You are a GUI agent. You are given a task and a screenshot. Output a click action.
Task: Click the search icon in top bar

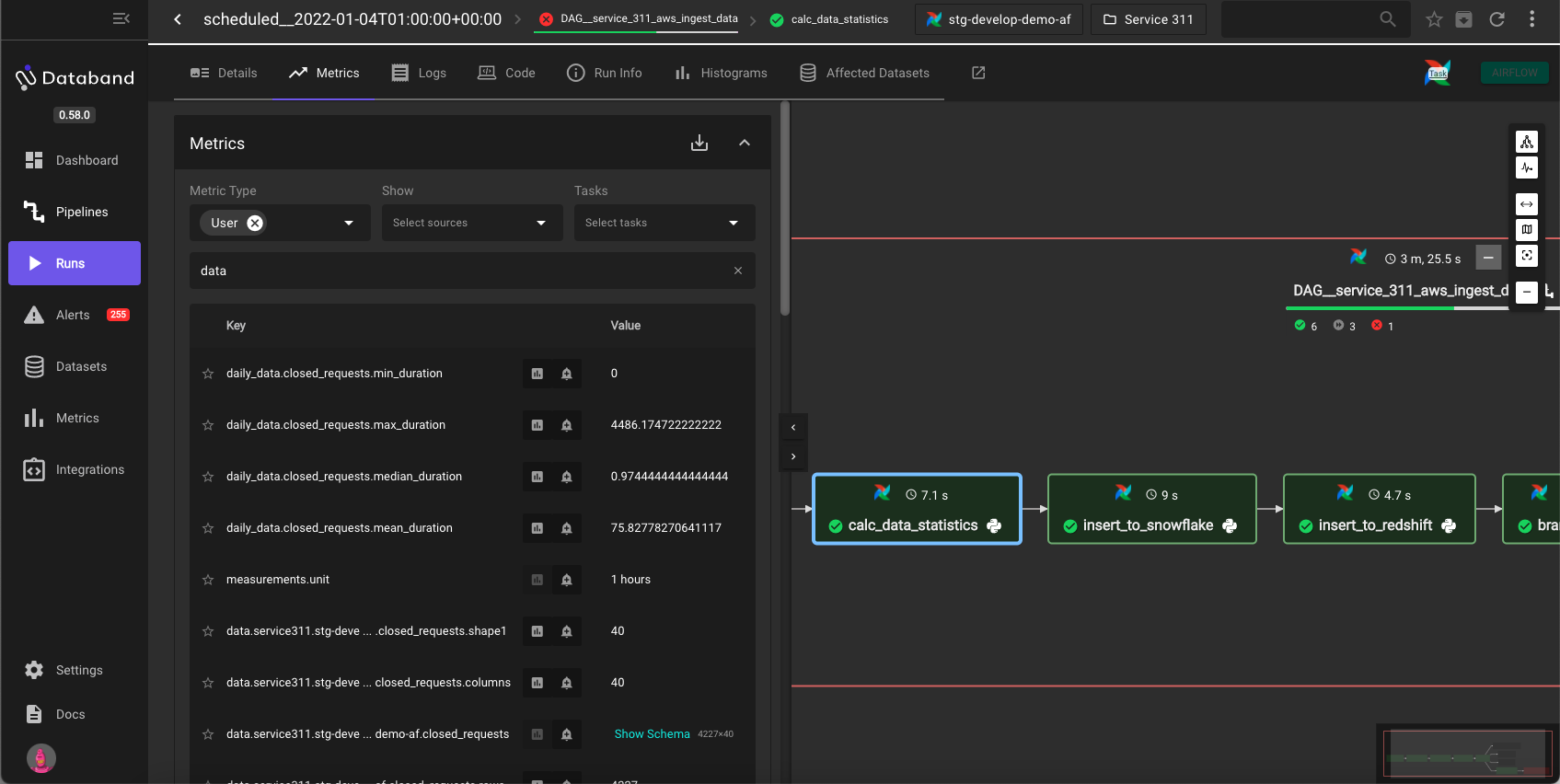click(x=1388, y=19)
